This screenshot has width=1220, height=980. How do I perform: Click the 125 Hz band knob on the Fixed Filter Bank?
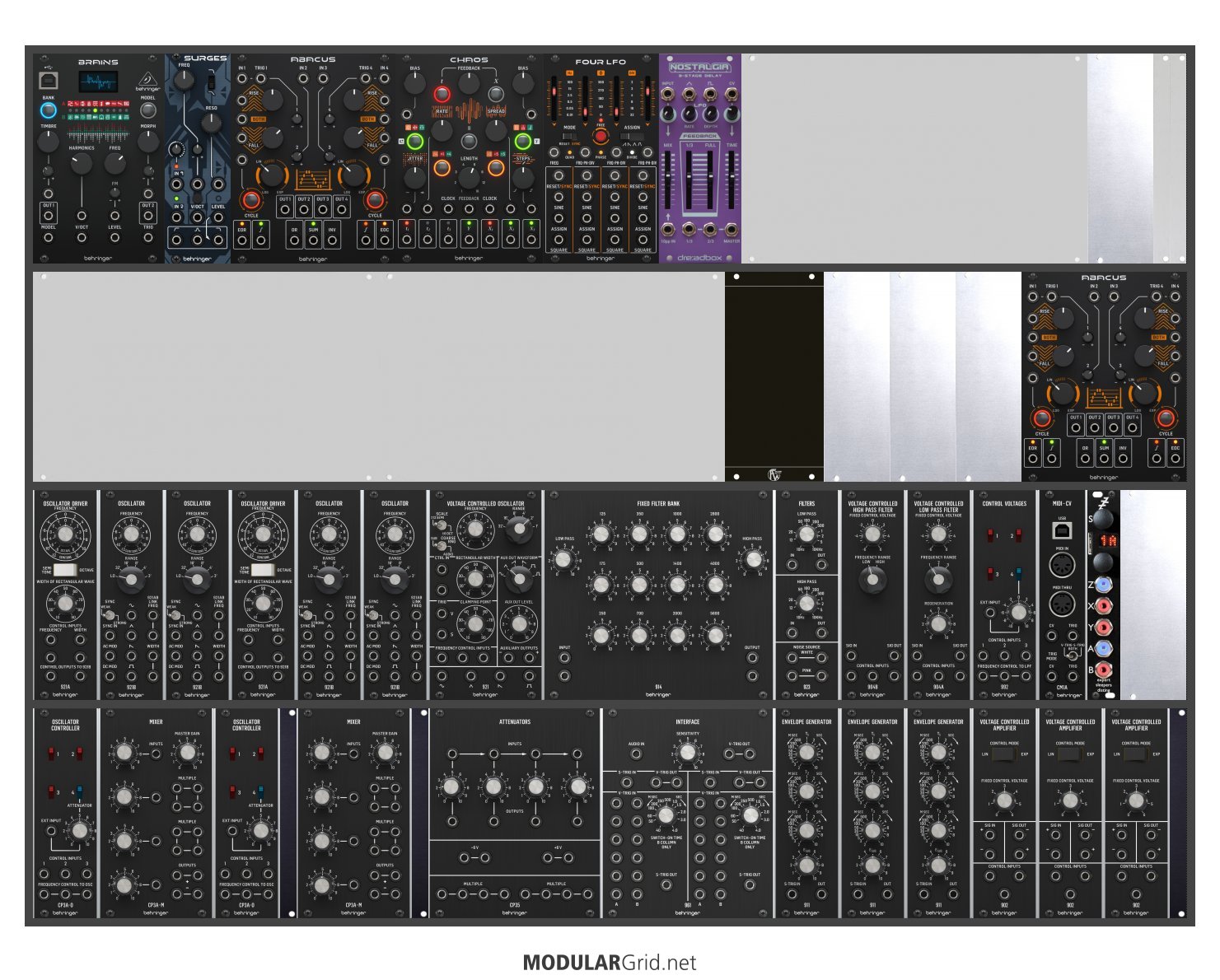(x=602, y=535)
